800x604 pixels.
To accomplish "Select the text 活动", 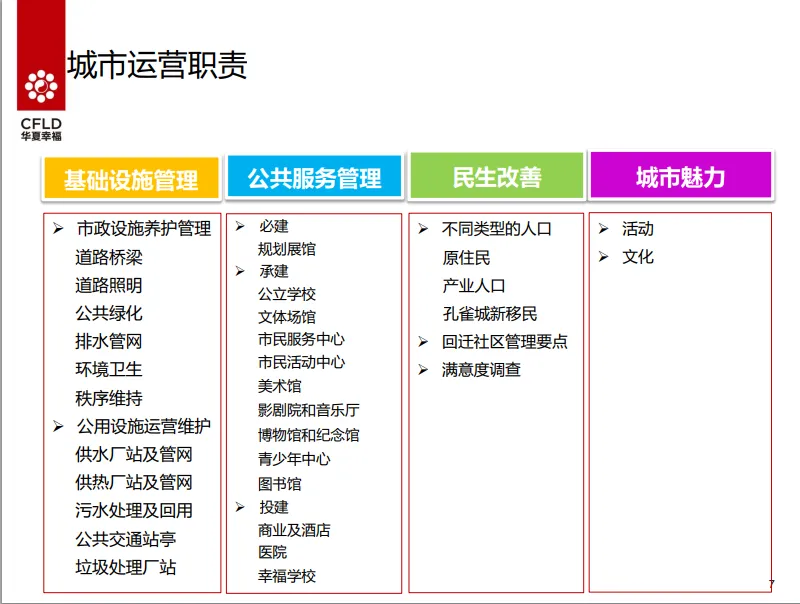I will (638, 229).
